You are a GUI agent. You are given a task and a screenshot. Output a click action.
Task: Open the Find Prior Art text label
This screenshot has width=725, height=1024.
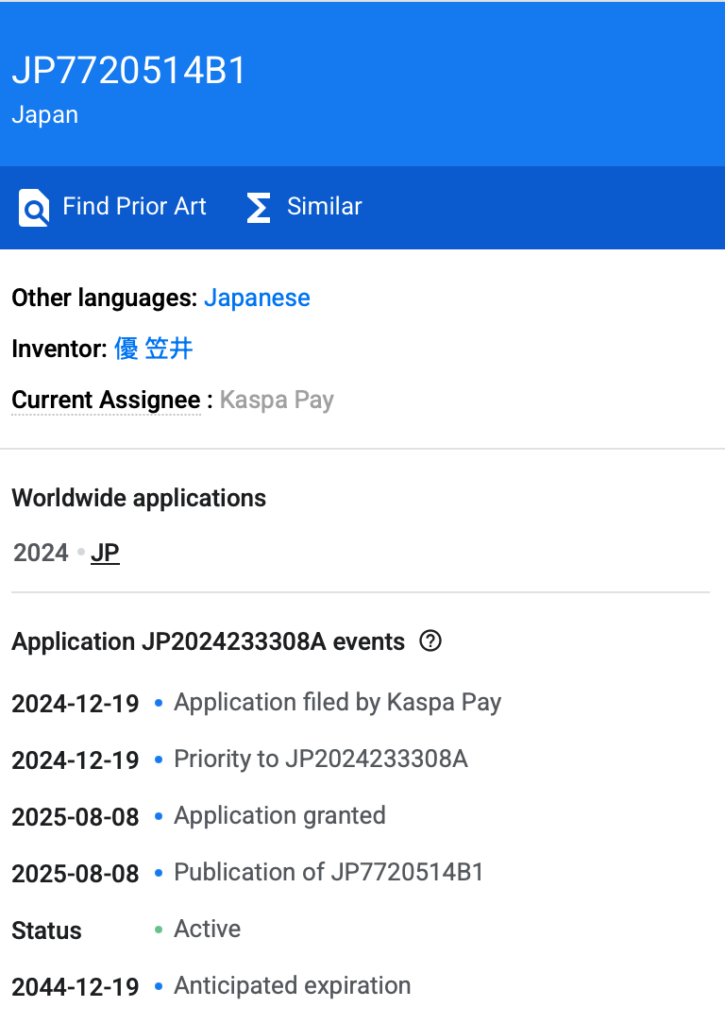pos(134,207)
